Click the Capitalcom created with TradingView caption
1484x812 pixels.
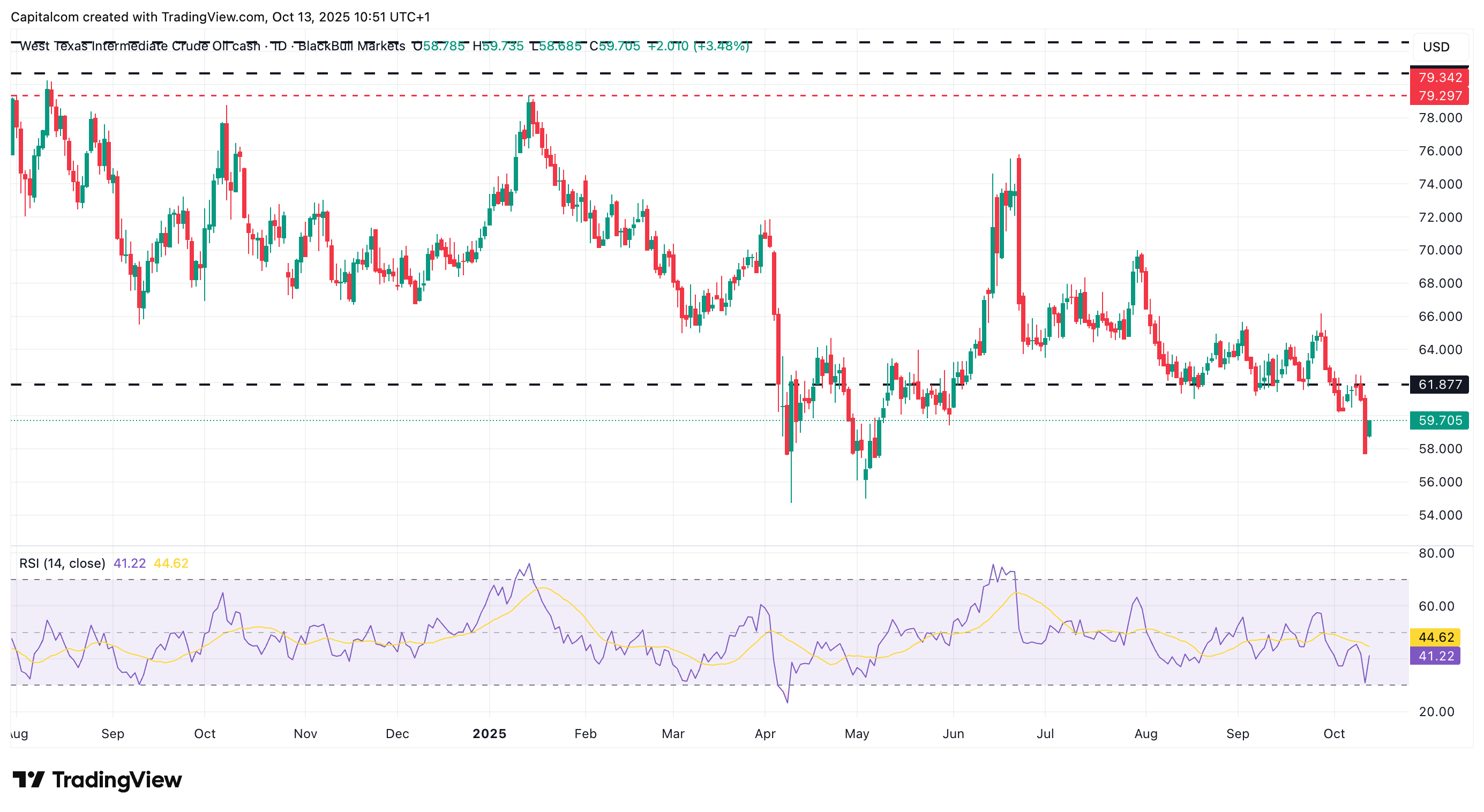tap(220, 17)
